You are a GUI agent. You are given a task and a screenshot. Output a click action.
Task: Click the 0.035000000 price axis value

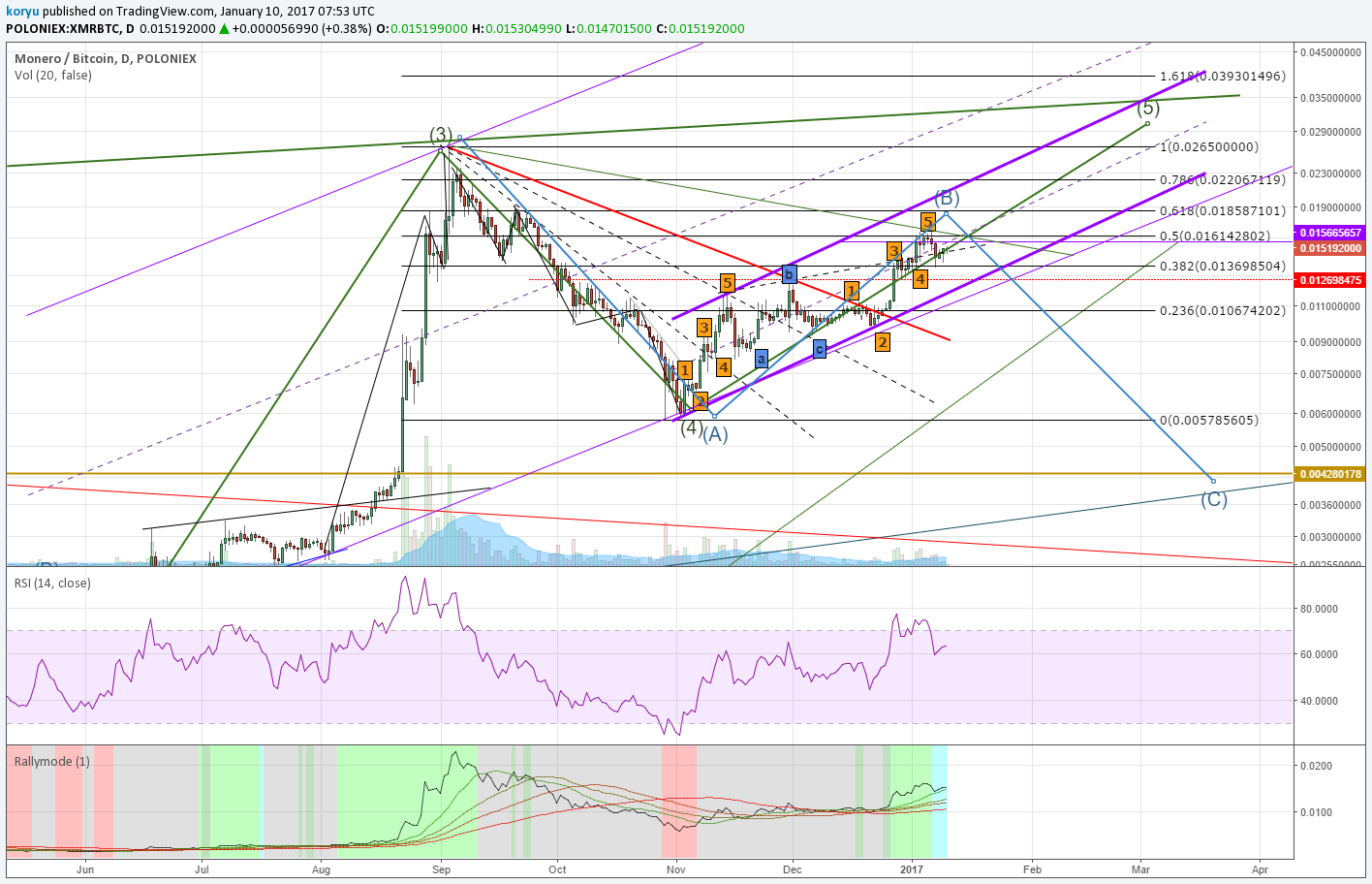1331,98
